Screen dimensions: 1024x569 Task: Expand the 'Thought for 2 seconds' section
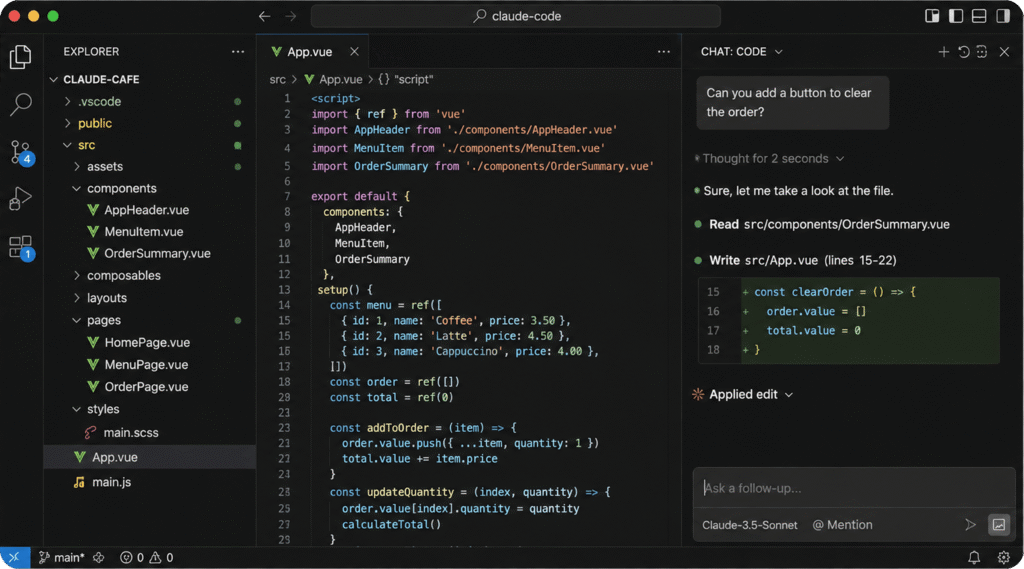pyautogui.click(x=771, y=159)
